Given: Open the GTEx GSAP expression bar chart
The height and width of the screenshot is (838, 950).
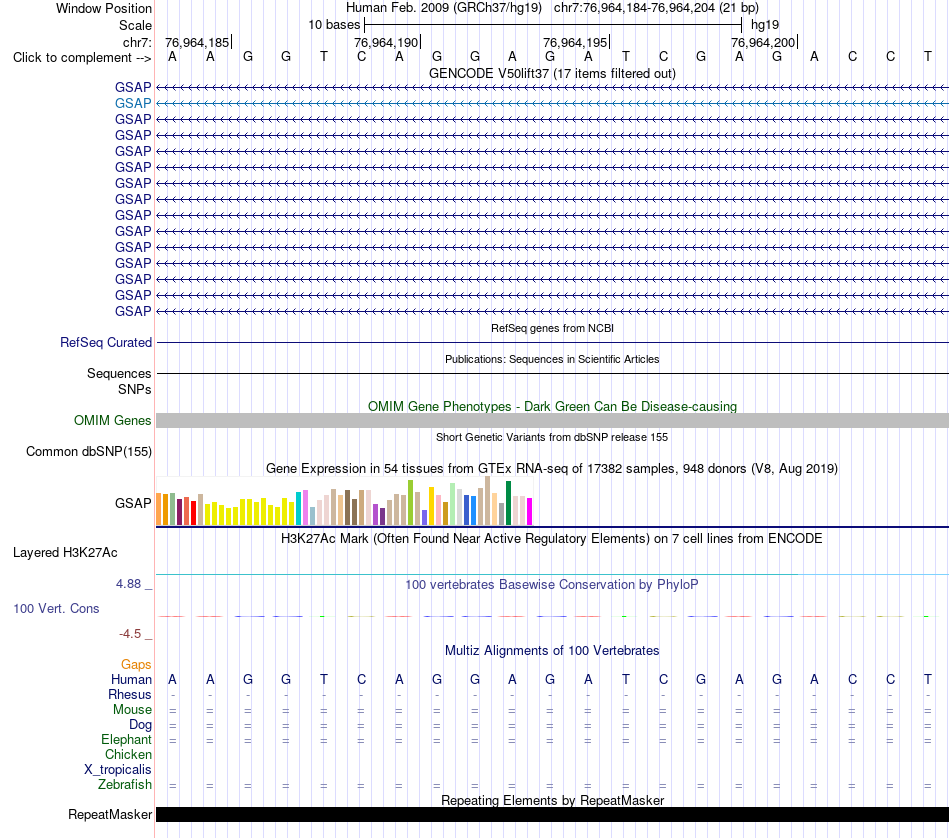Looking at the screenshot, I should coord(344,500).
